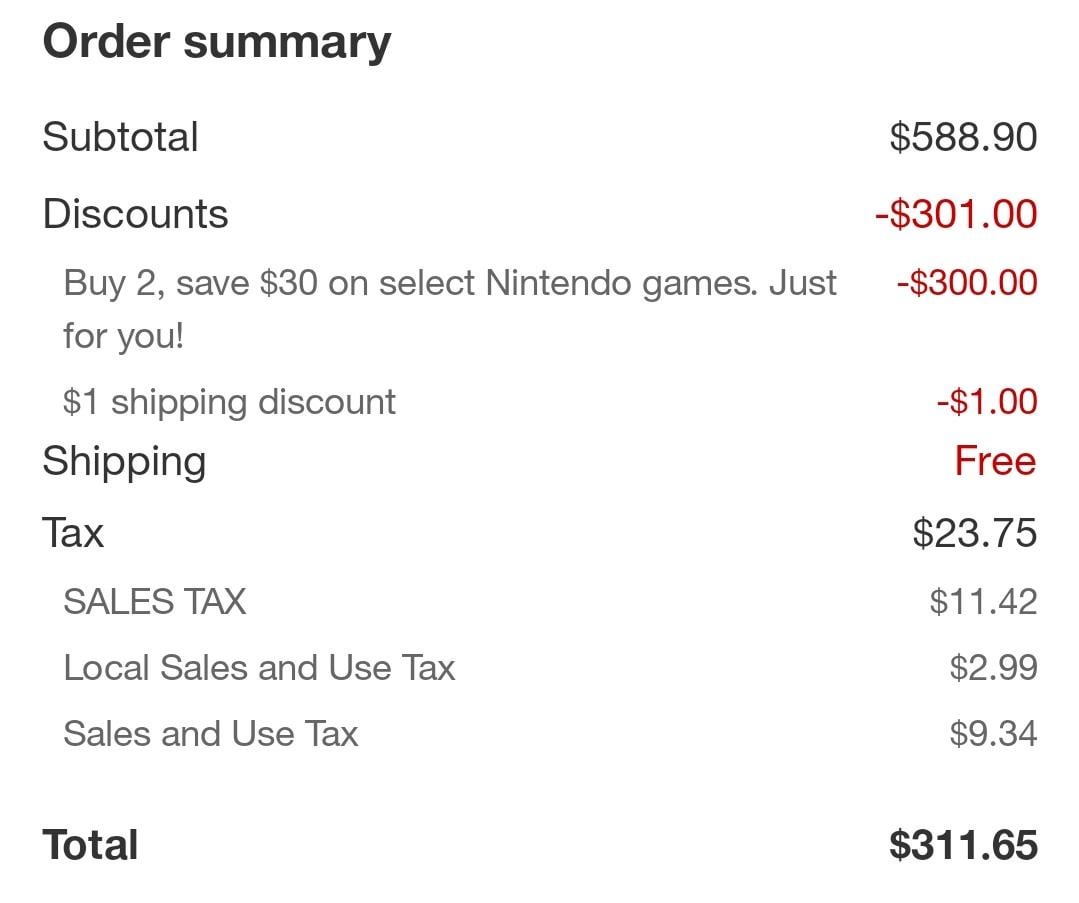This screenshot has width=1079, height=903.
Task: Select the SALES TAX line item
Action: (154, 602)
